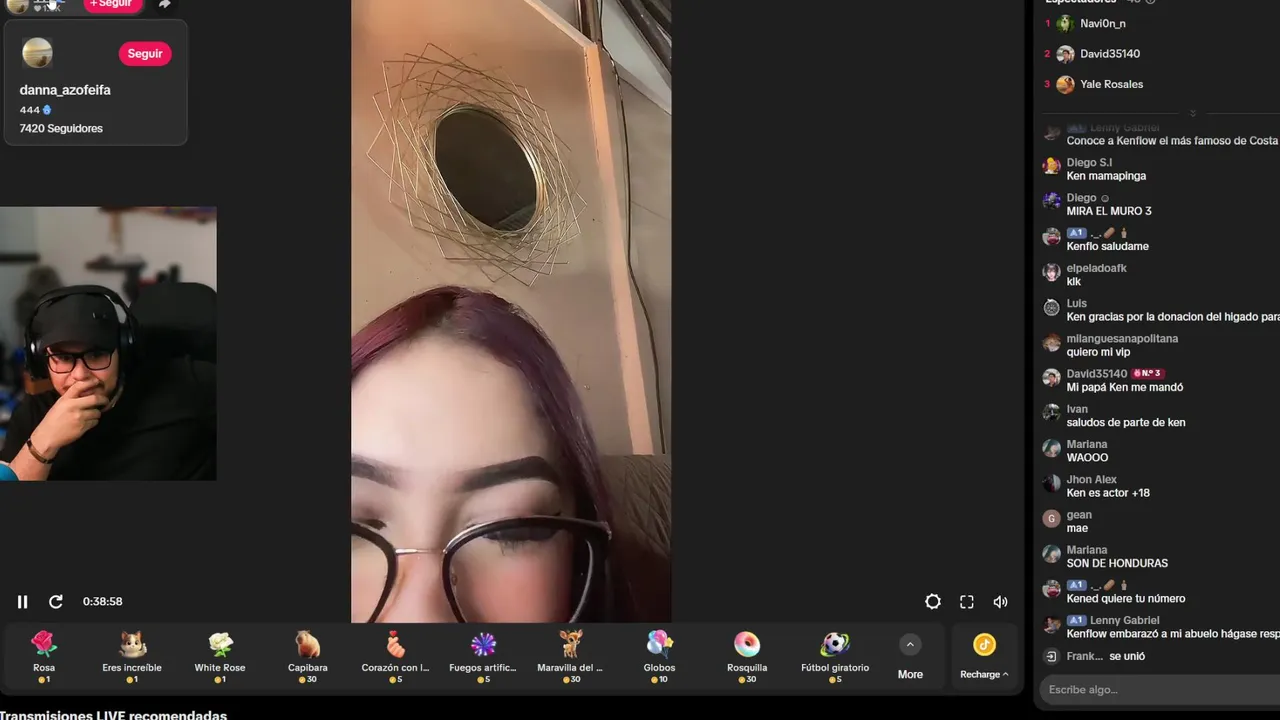
Task: Click the Transmisiones LIVE recomendadas heading
Action: 113,716
